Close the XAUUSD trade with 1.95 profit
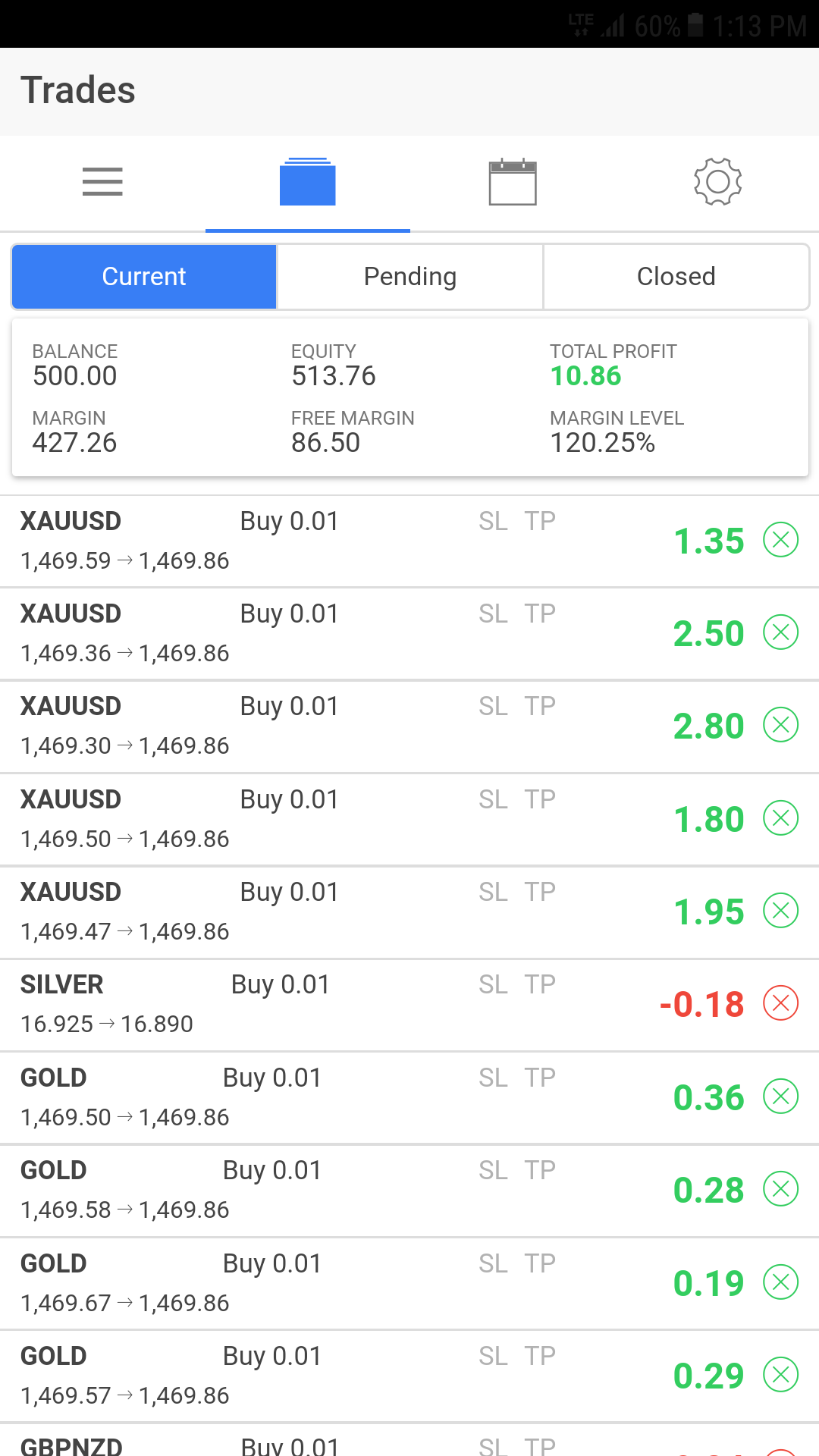819x1456 pixels. pyautogui.click(x=780, y=911)
